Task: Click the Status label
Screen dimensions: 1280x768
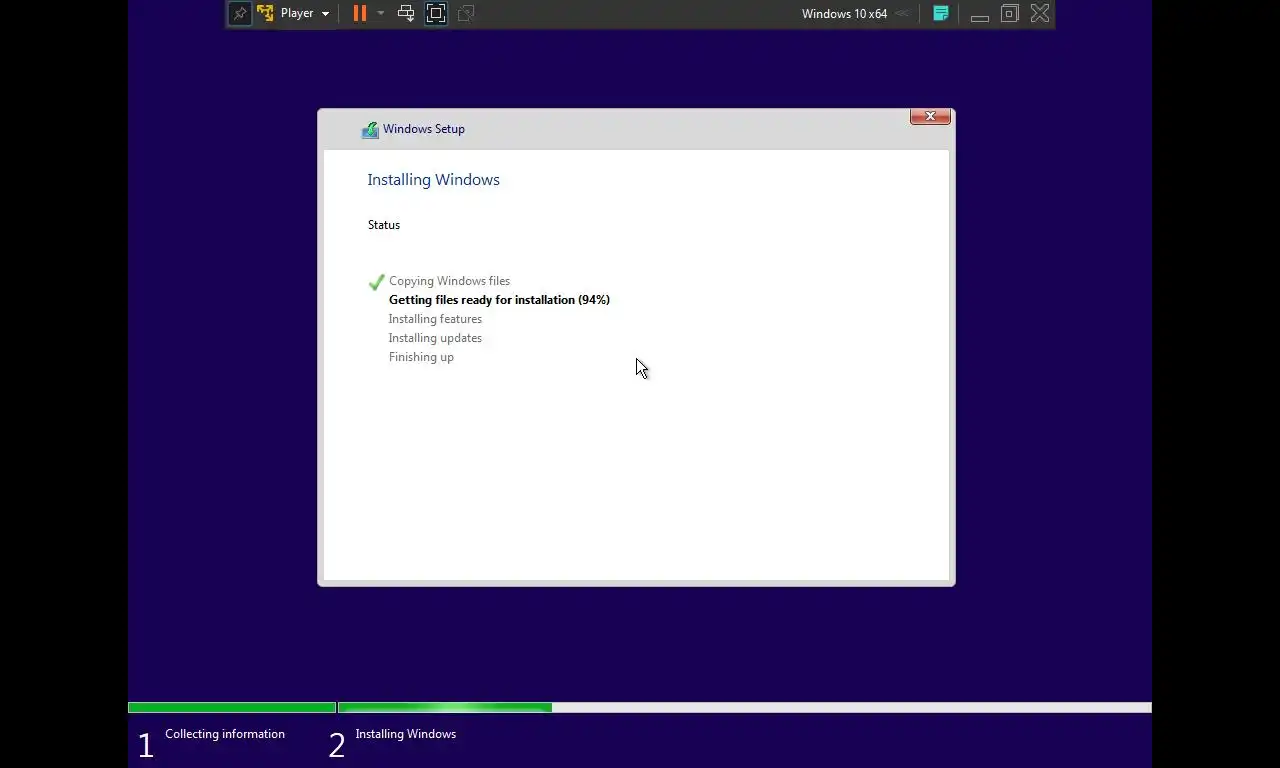Action: 384,225
